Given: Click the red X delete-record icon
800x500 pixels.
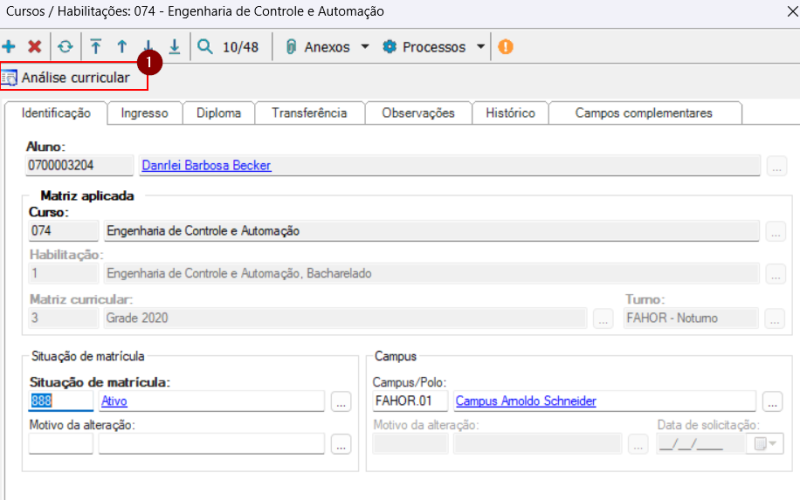Looking at the screenshot, I should pos(34,47).
